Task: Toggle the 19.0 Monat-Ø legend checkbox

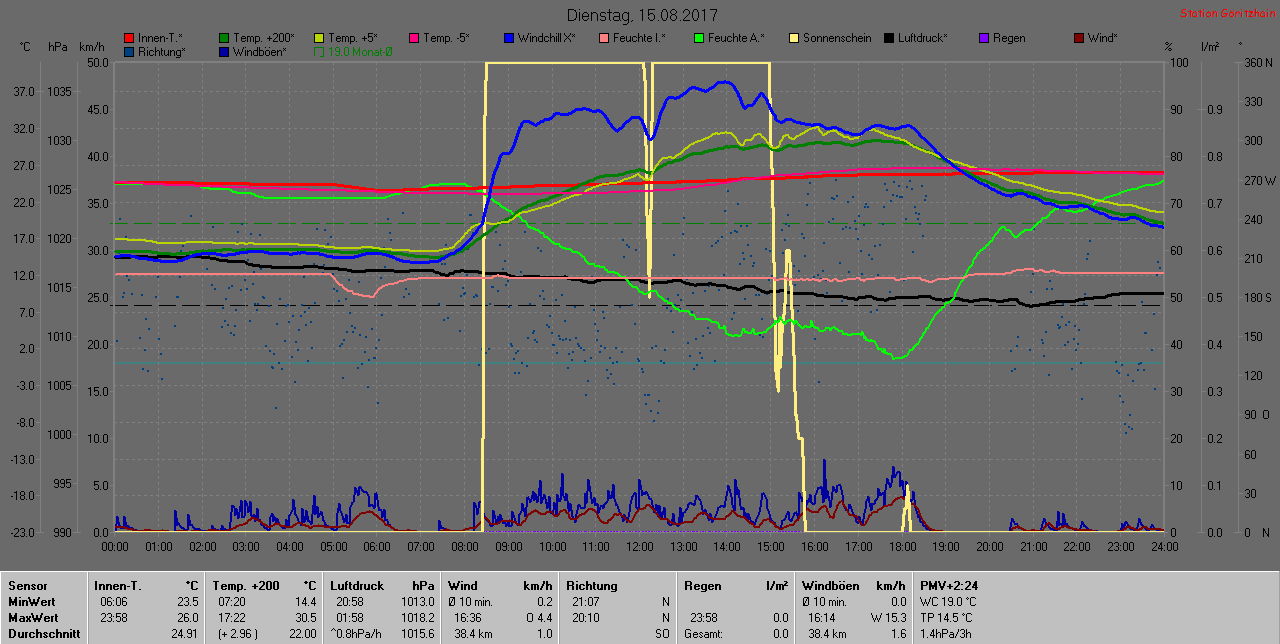Action: (319, 51)
